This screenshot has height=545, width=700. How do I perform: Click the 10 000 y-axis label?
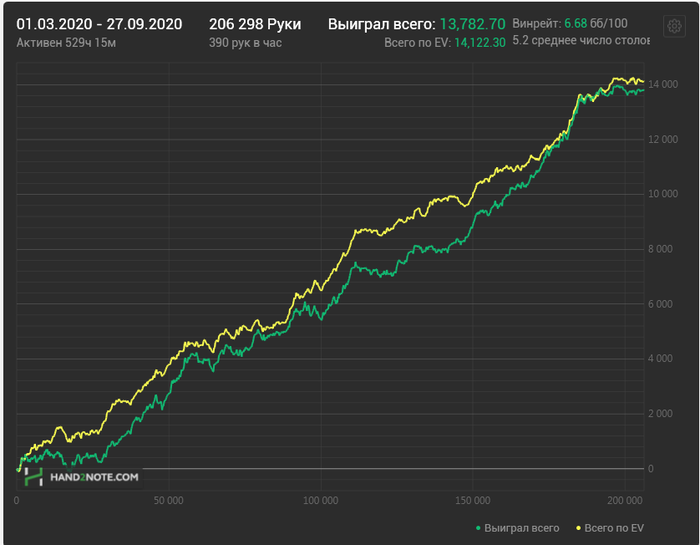tap(662, 194)
